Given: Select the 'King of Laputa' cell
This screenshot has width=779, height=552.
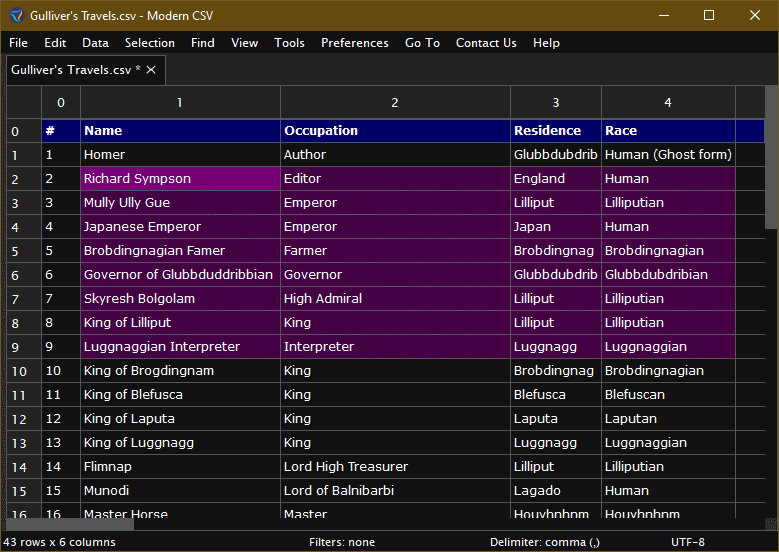Looking at the screenshot, I should pyautogui.click(x=180, y=418).
